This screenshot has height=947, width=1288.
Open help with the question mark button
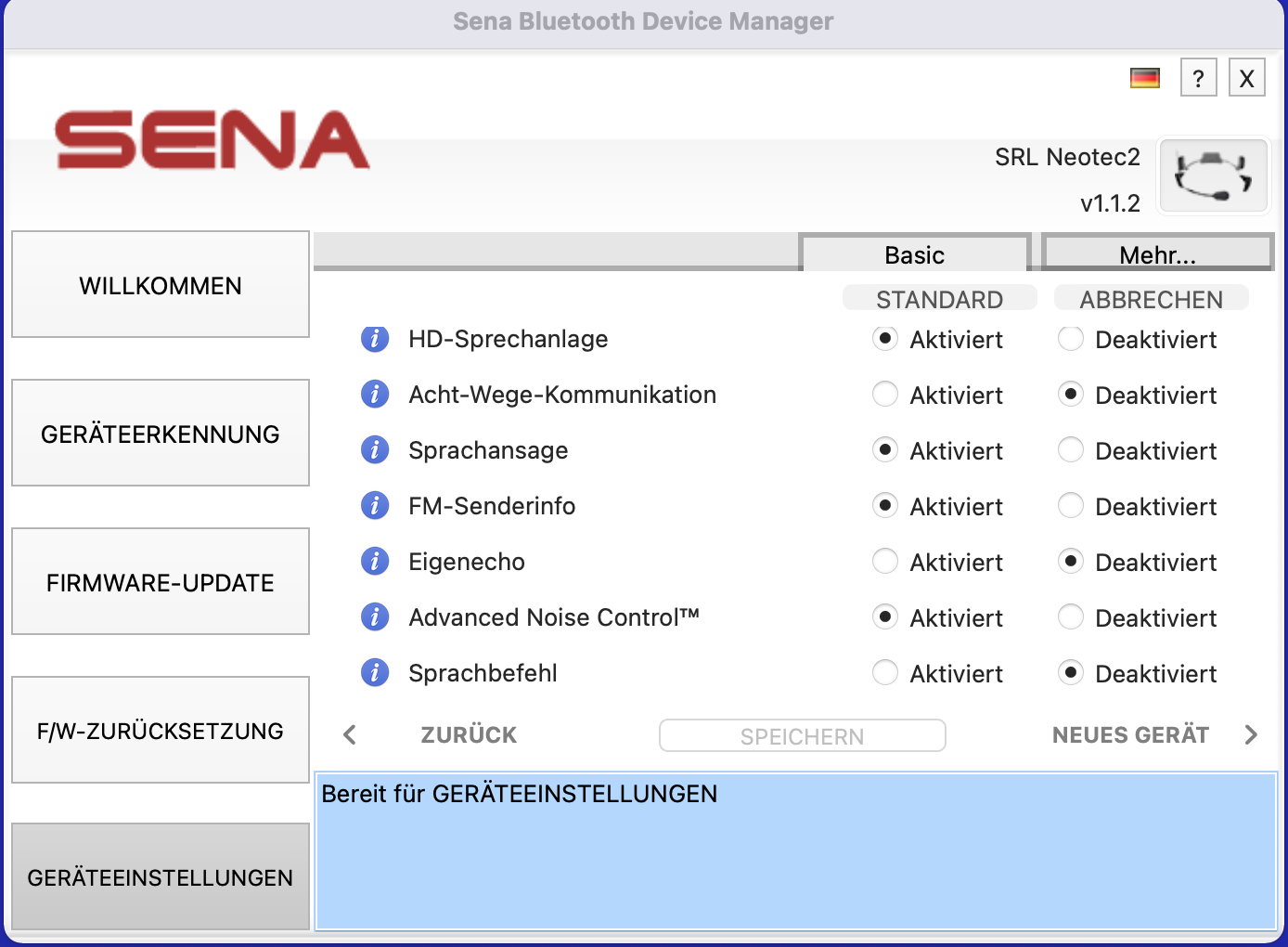tap(1198, 78)
